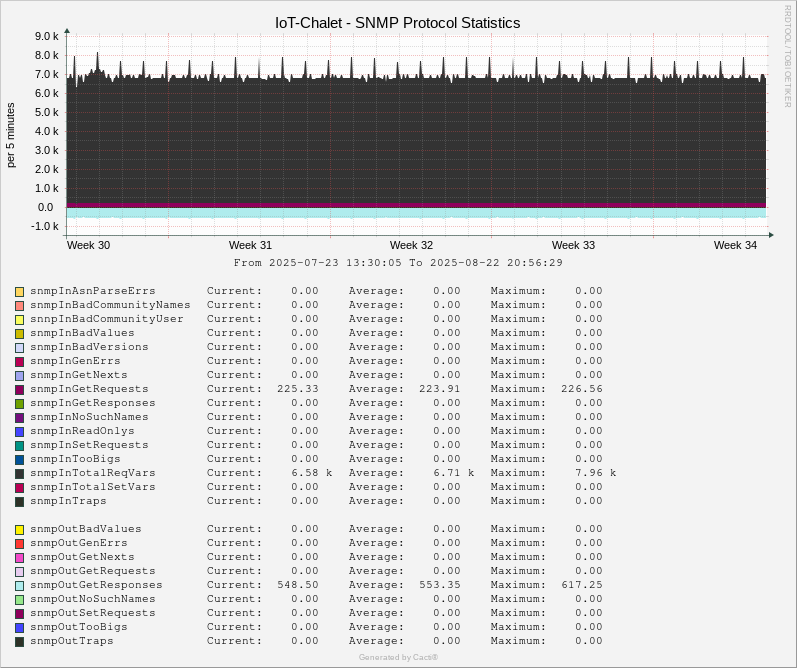Click the Week 33 axis label
797x668 pixels.
pos(573,245)
